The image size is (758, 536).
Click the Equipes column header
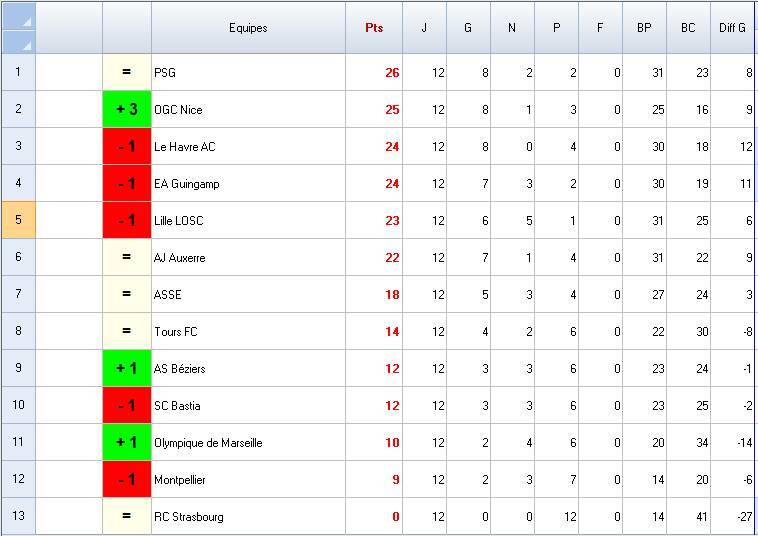(x=248, y=28)
